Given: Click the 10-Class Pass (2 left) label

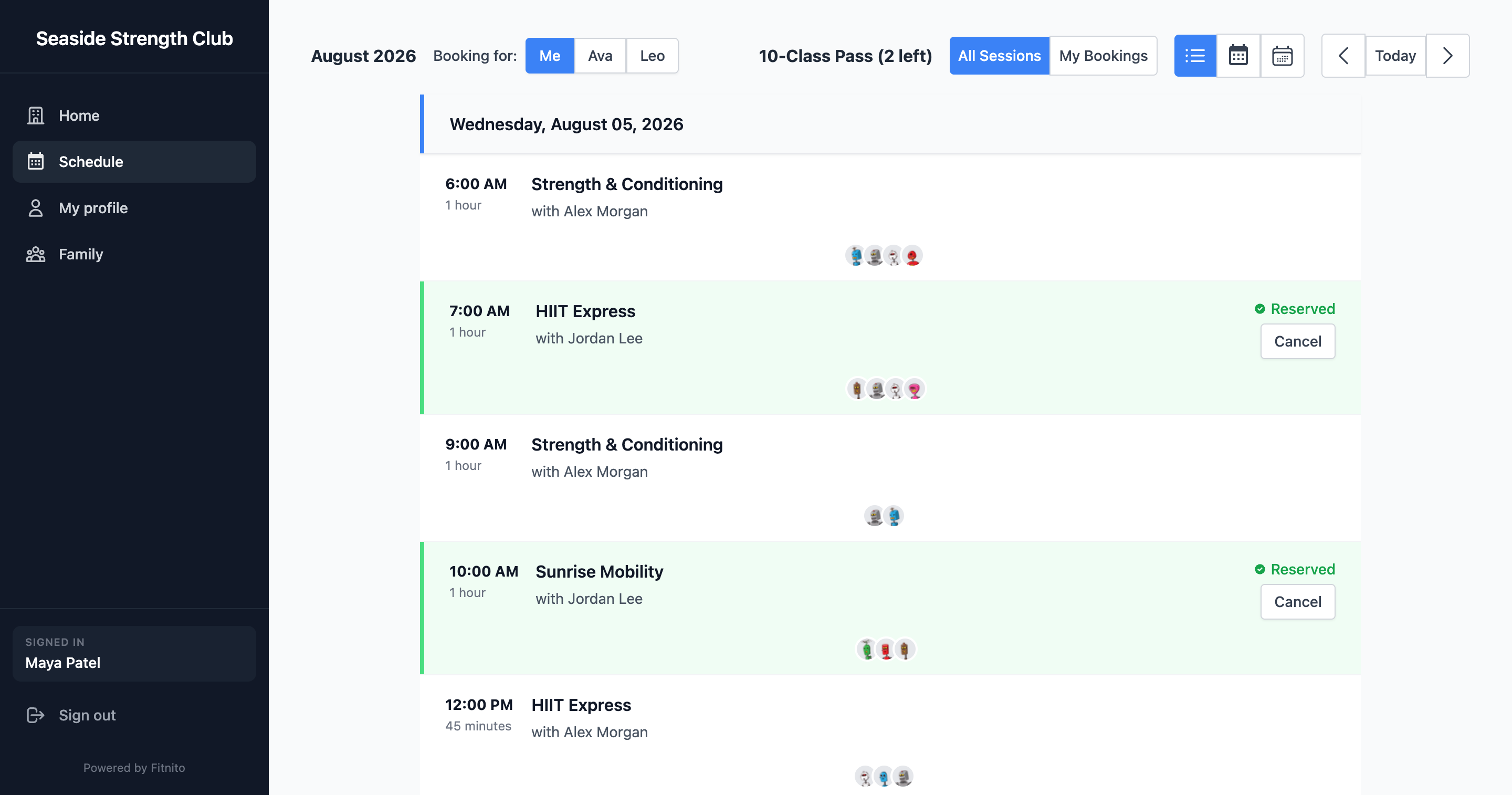Looking at the screenshot, I should pos(845,56).
